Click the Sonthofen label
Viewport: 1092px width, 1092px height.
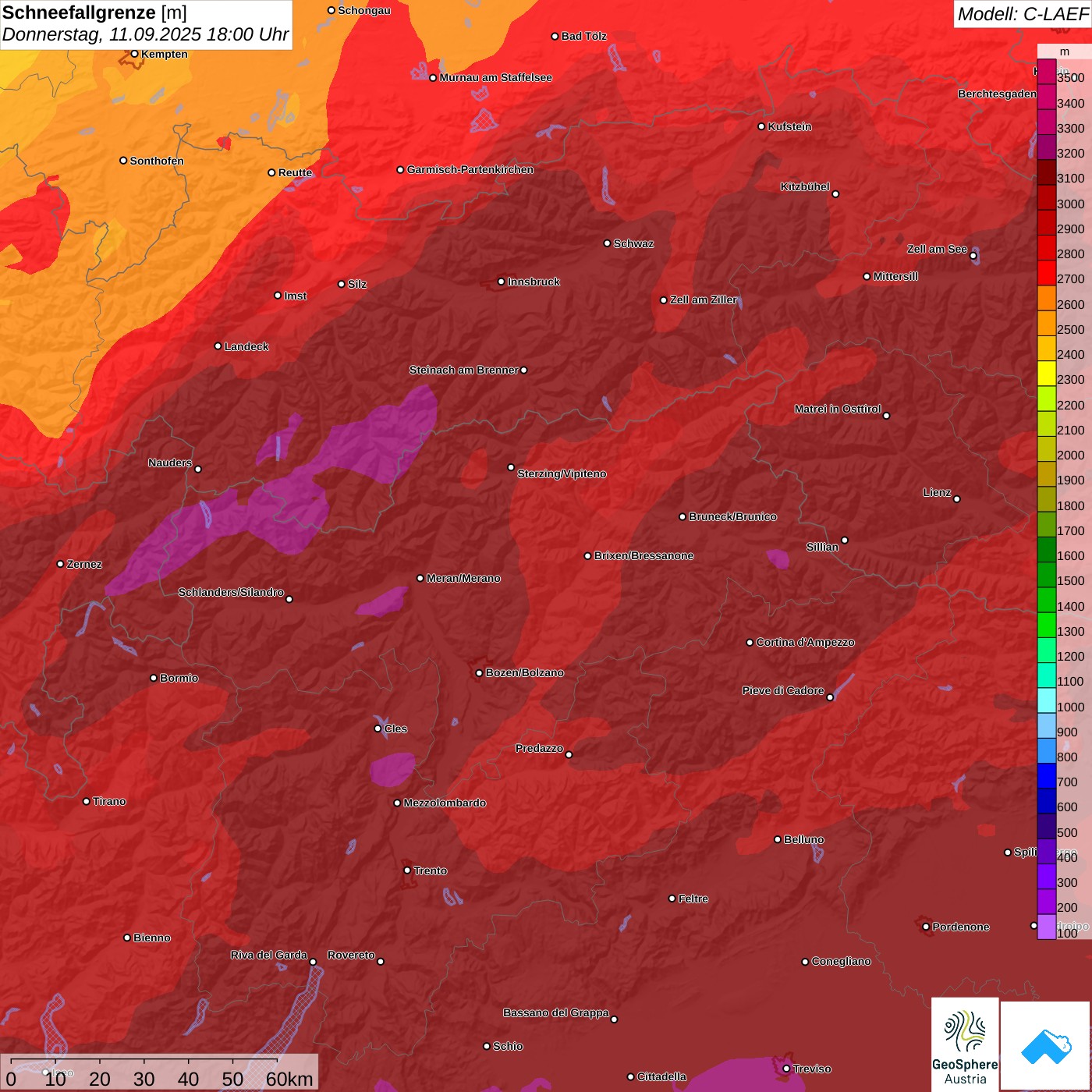point(157,161)
